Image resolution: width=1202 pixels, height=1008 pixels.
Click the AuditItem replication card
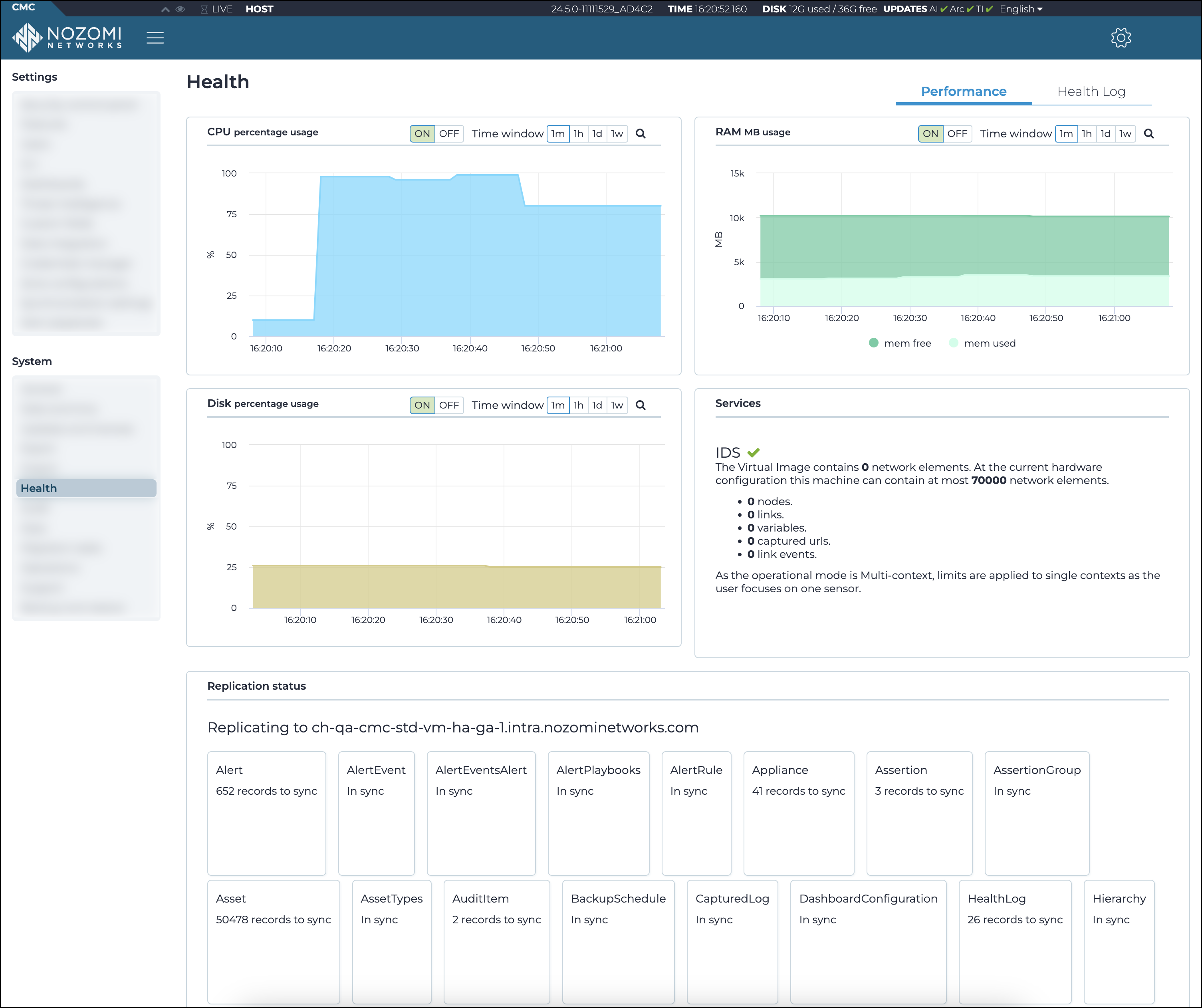pyautogui.click(x=497, y=942)
